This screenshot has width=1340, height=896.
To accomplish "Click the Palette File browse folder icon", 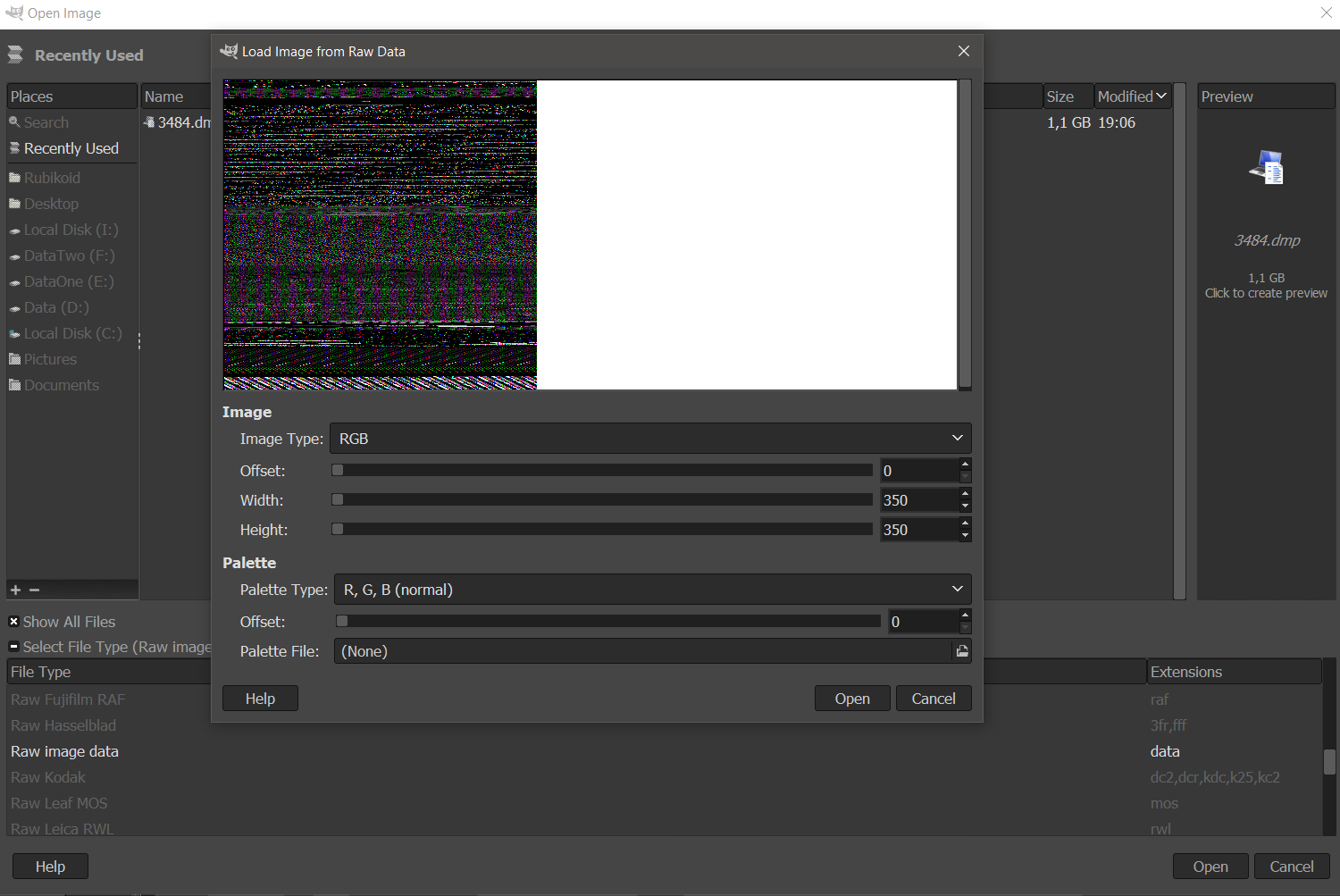I will [962, 651].
